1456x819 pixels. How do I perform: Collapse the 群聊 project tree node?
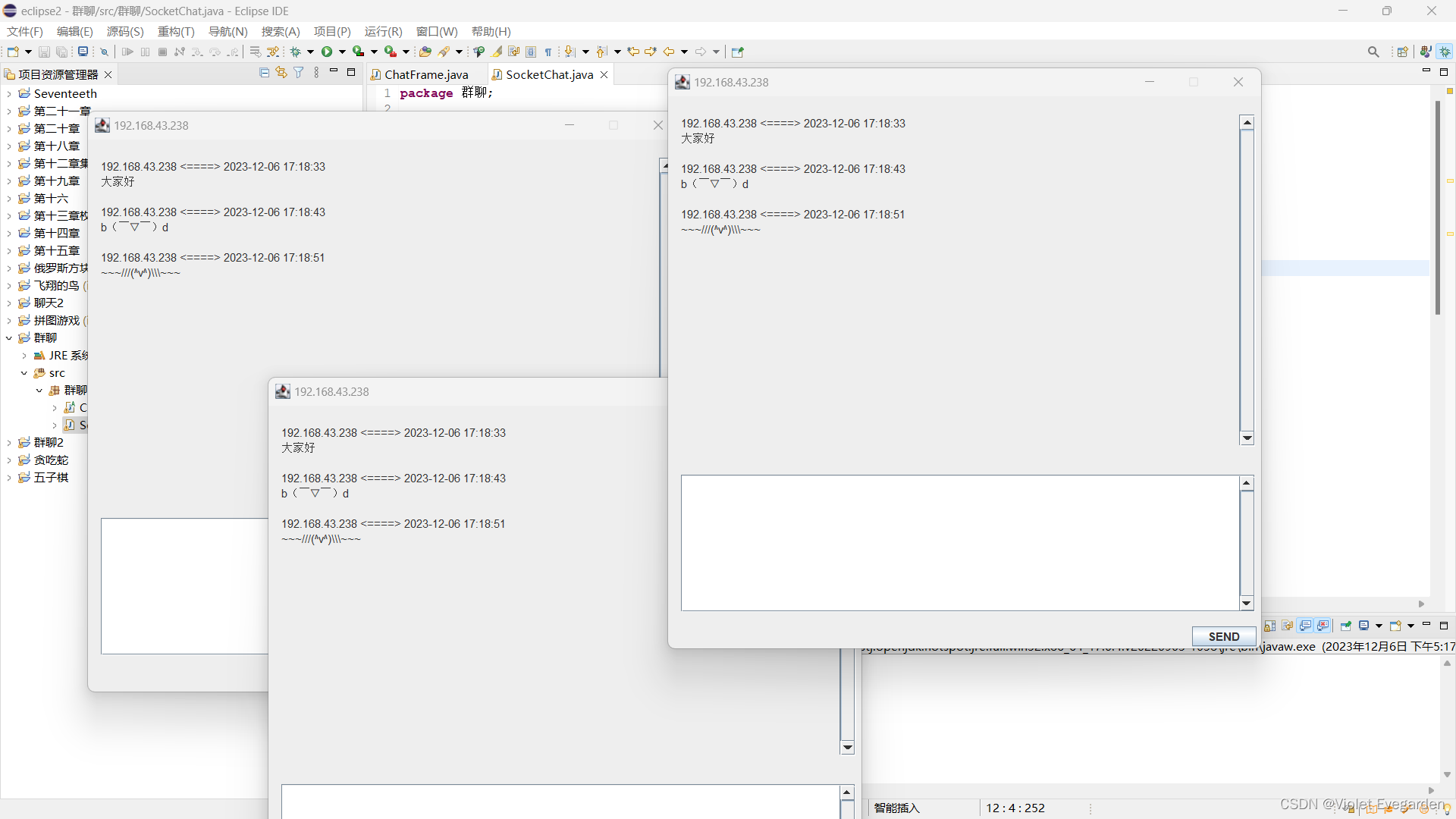(x=8, y=338)
